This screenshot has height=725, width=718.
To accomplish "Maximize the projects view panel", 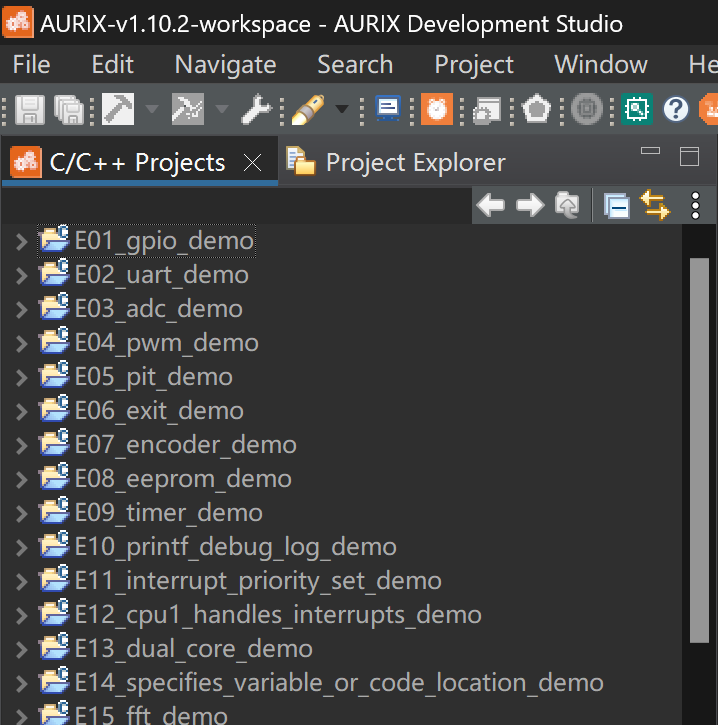I will [x=689, y=156].
